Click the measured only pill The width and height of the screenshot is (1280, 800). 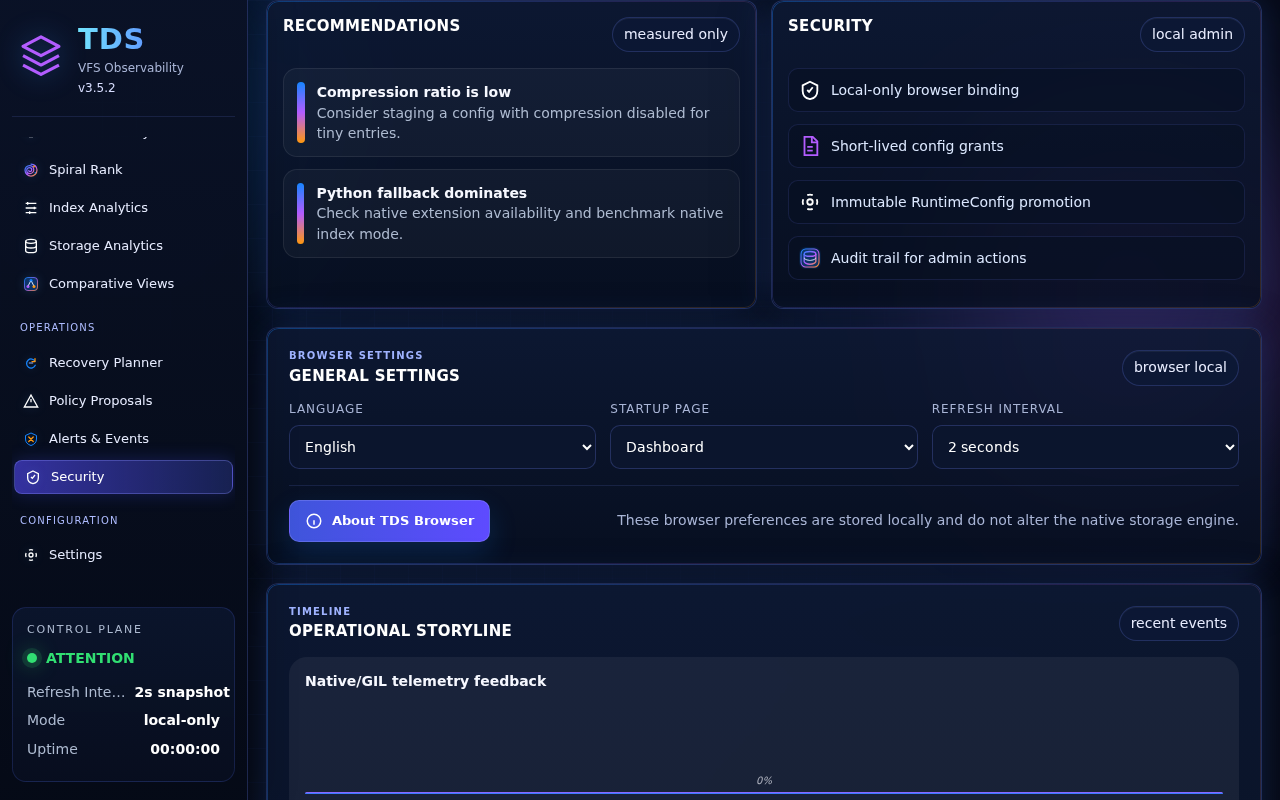(x=676, y=34)
